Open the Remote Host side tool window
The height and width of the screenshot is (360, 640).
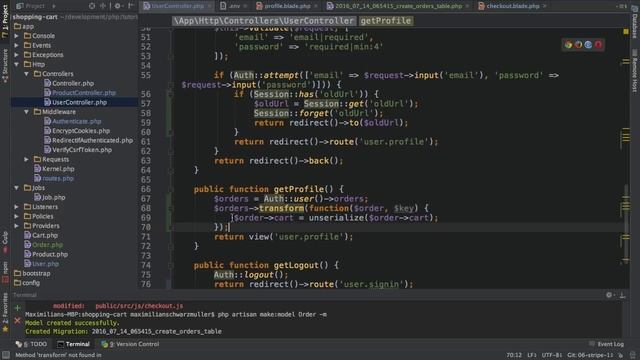coord(635,71)
